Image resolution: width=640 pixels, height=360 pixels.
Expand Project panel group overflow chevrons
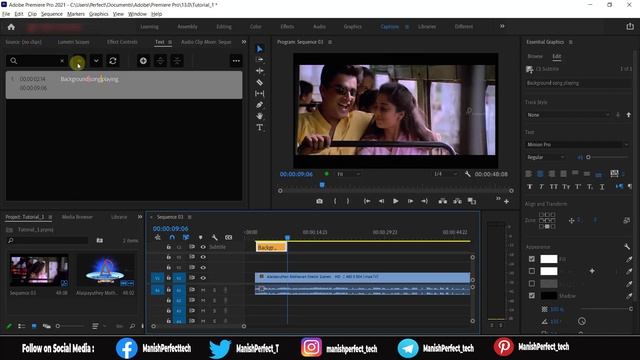(x=140, y=217)
